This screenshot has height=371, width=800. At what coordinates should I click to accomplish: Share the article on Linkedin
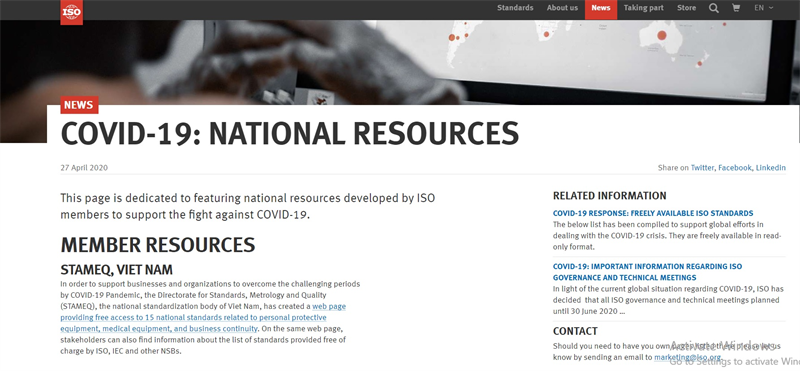pos(770,168)
